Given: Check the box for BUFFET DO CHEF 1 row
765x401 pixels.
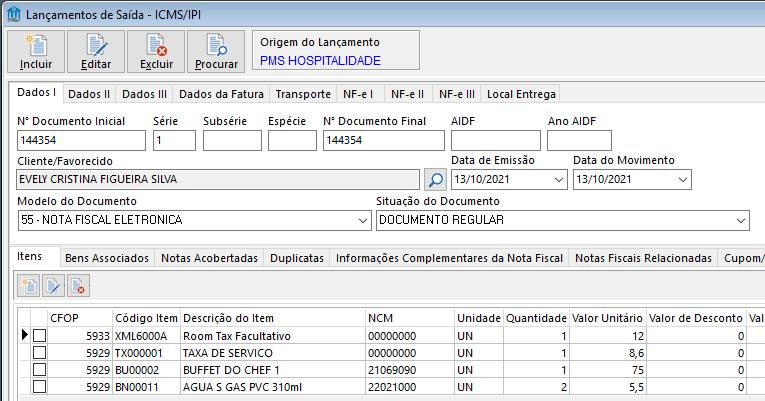Looking at the screenshot, I should click(40, 370).
